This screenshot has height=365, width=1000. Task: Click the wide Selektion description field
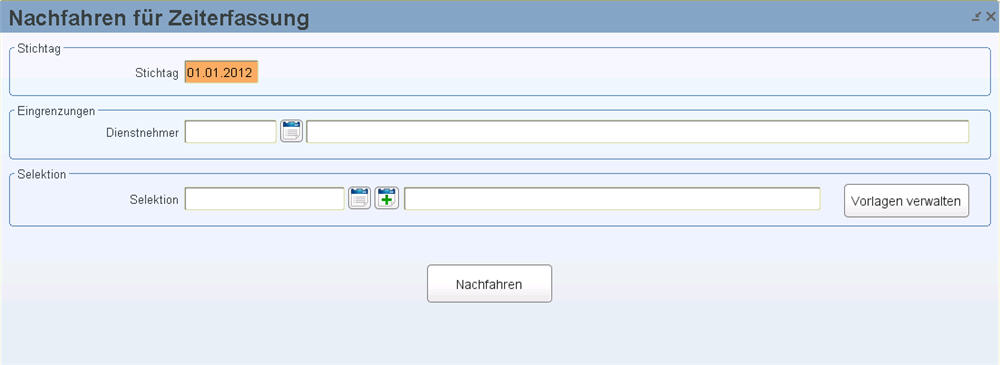point(612,199)
